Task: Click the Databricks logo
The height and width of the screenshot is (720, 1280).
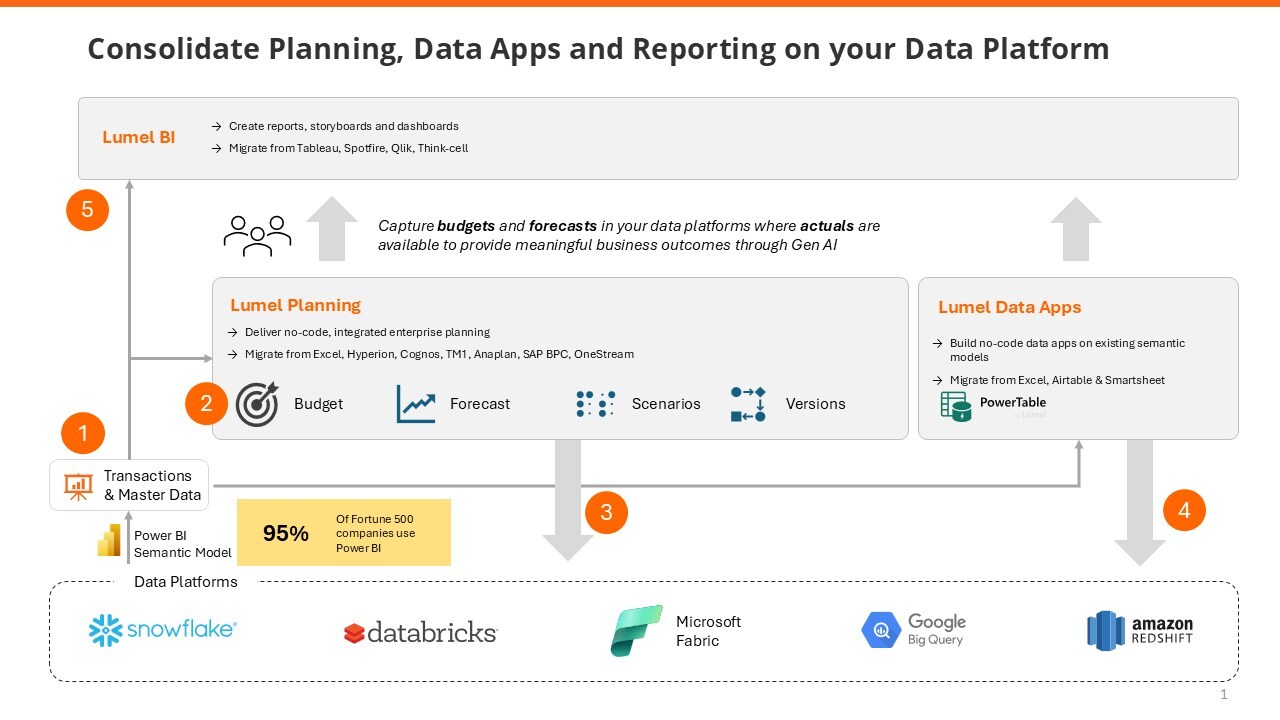Action: [420, 632]
